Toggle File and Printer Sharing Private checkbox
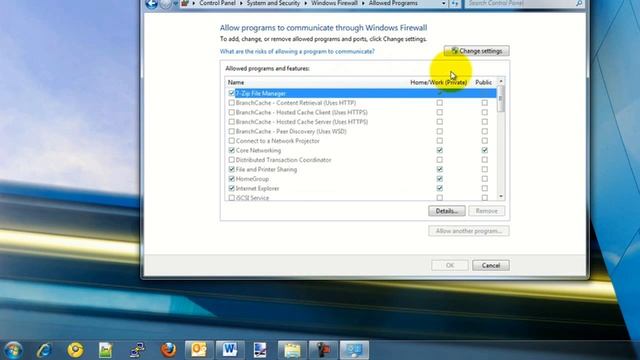This screenshot has height=360, width=640. [440, 169]
